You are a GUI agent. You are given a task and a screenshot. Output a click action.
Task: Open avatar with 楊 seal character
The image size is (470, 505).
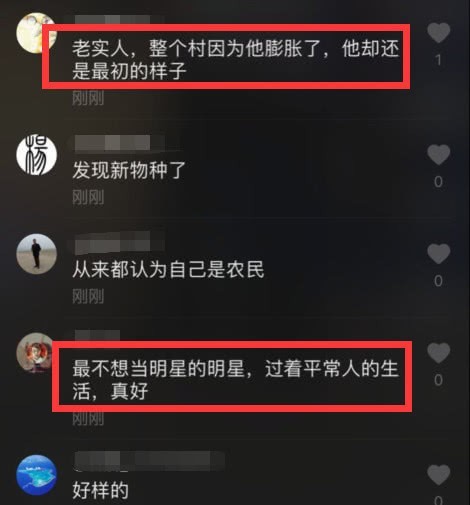coord(36,155)
